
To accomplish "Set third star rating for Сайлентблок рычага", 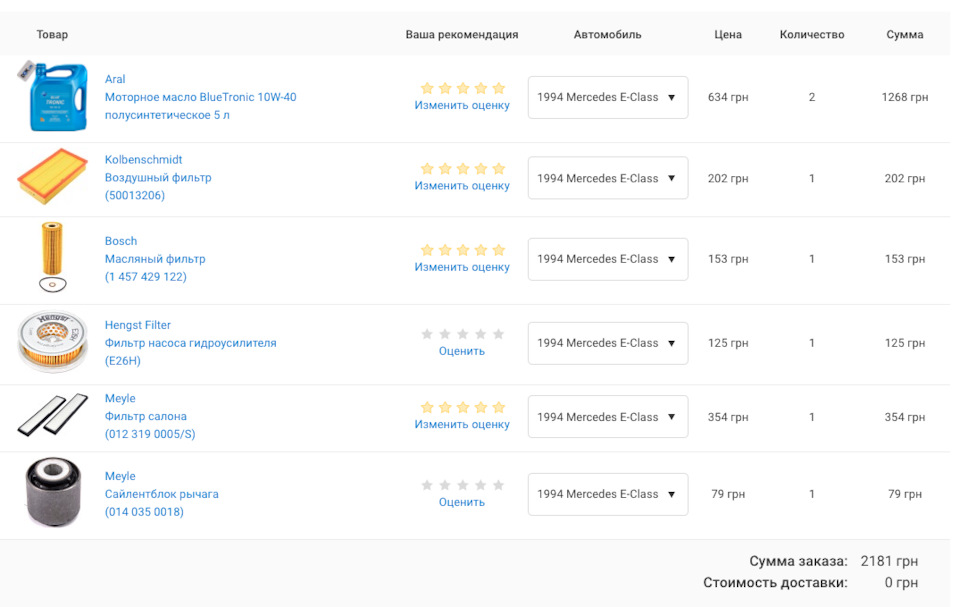I will coord(463,485).
